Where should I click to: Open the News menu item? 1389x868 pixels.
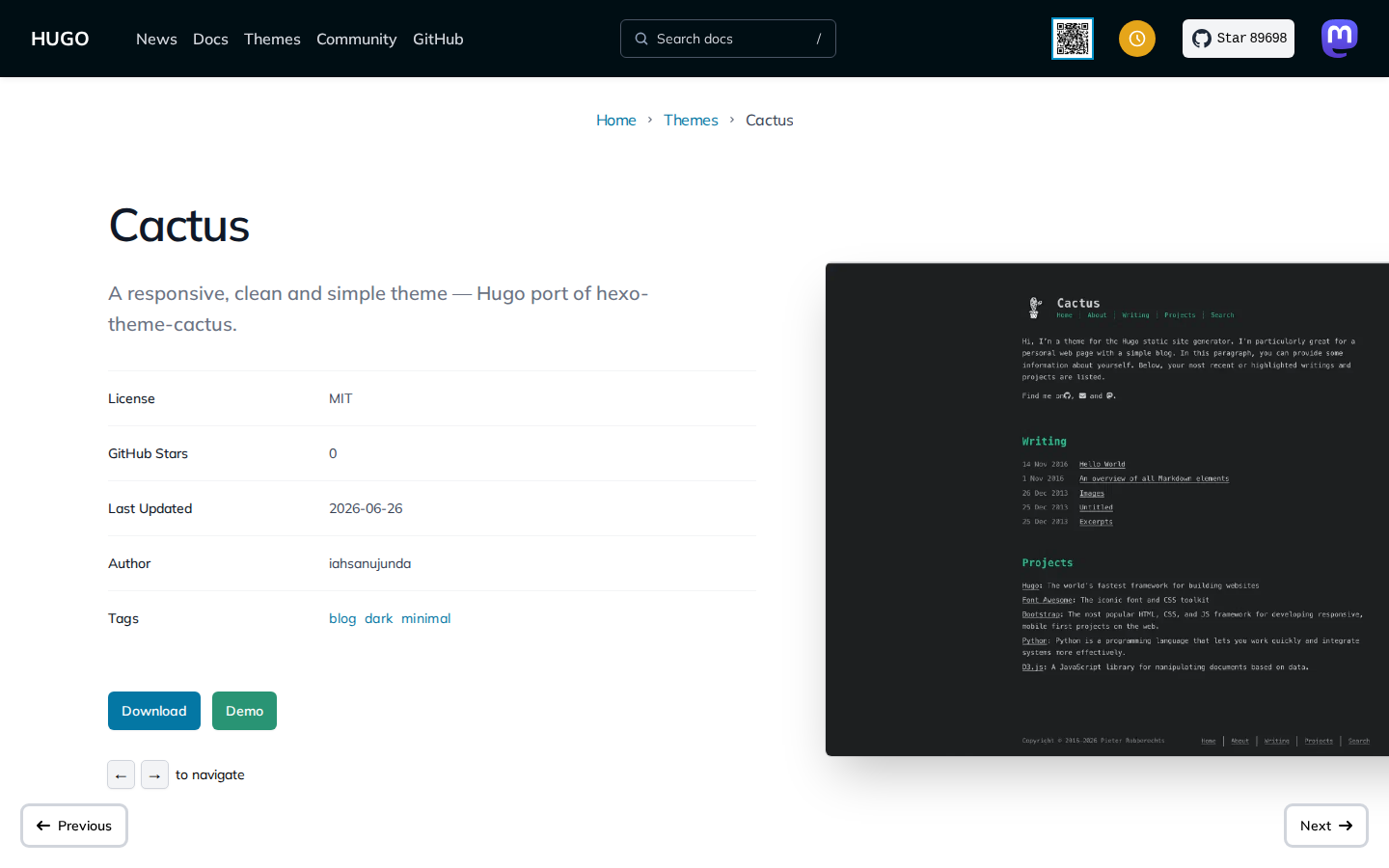tap(156, 39)
